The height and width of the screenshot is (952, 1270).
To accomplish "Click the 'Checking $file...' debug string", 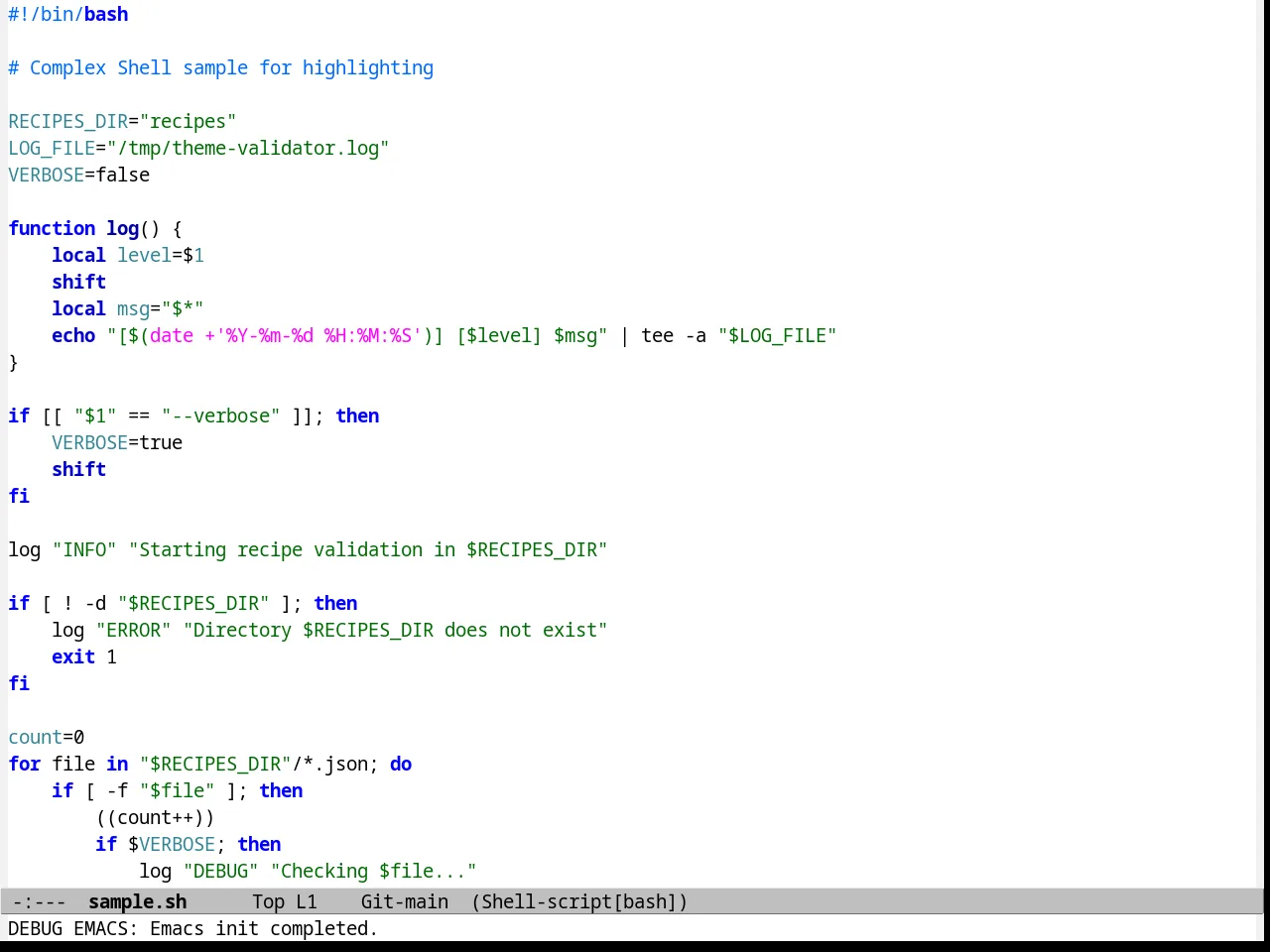I will pos(374,871).
